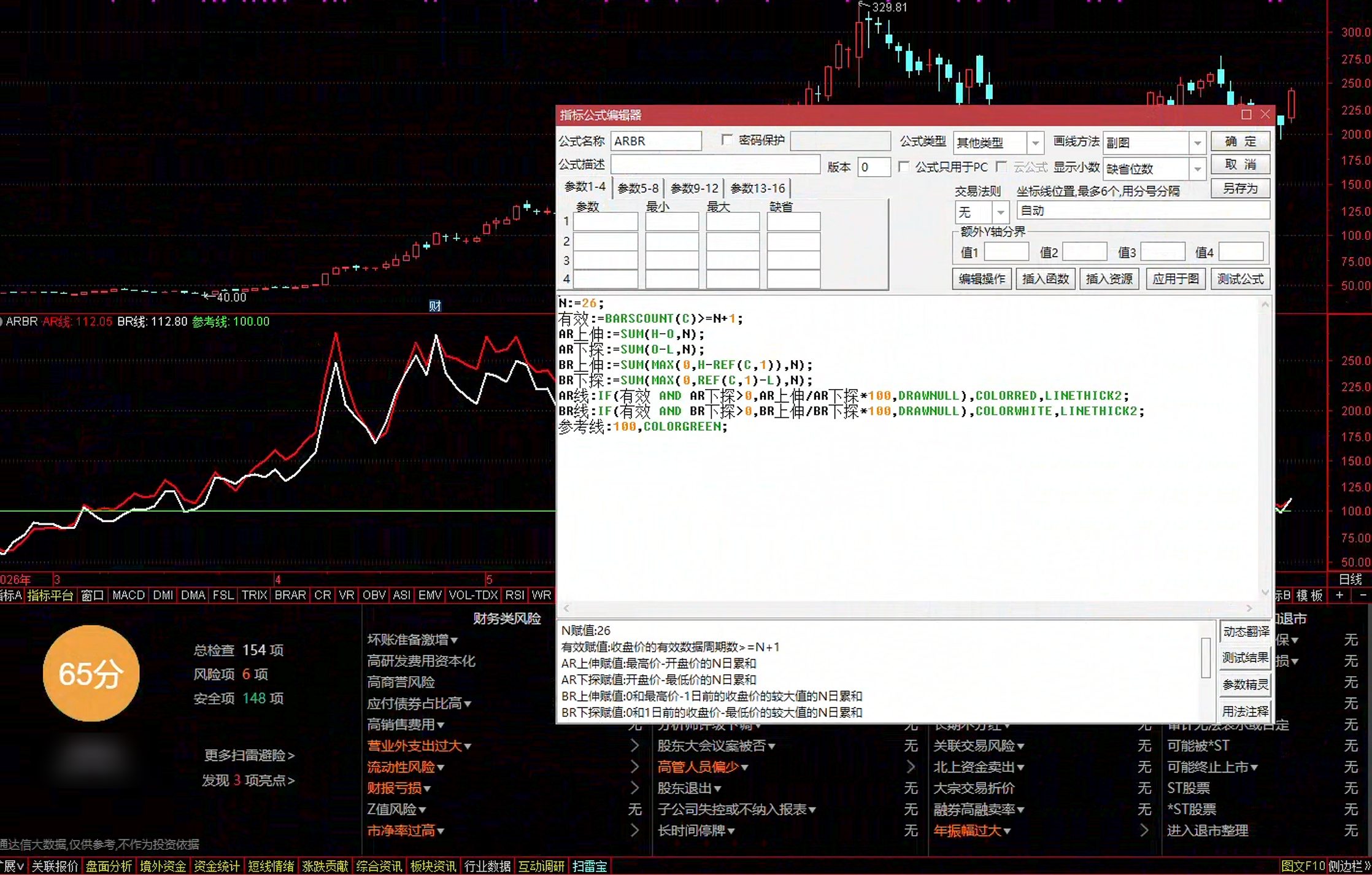This screenshot has width=1372, height=875.
Task: Open the 高管人员偏少 detail chevron arrow
Action: [911, 767]
